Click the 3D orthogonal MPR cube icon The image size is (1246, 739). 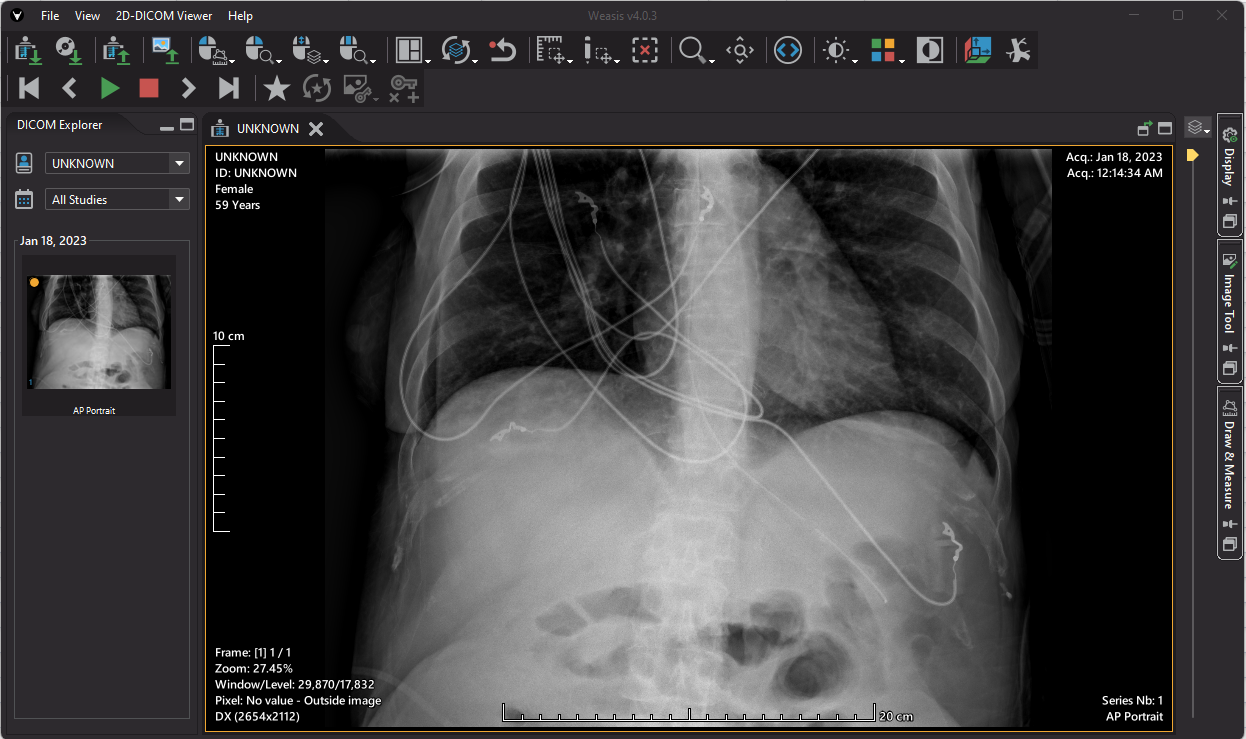[978, 50]
